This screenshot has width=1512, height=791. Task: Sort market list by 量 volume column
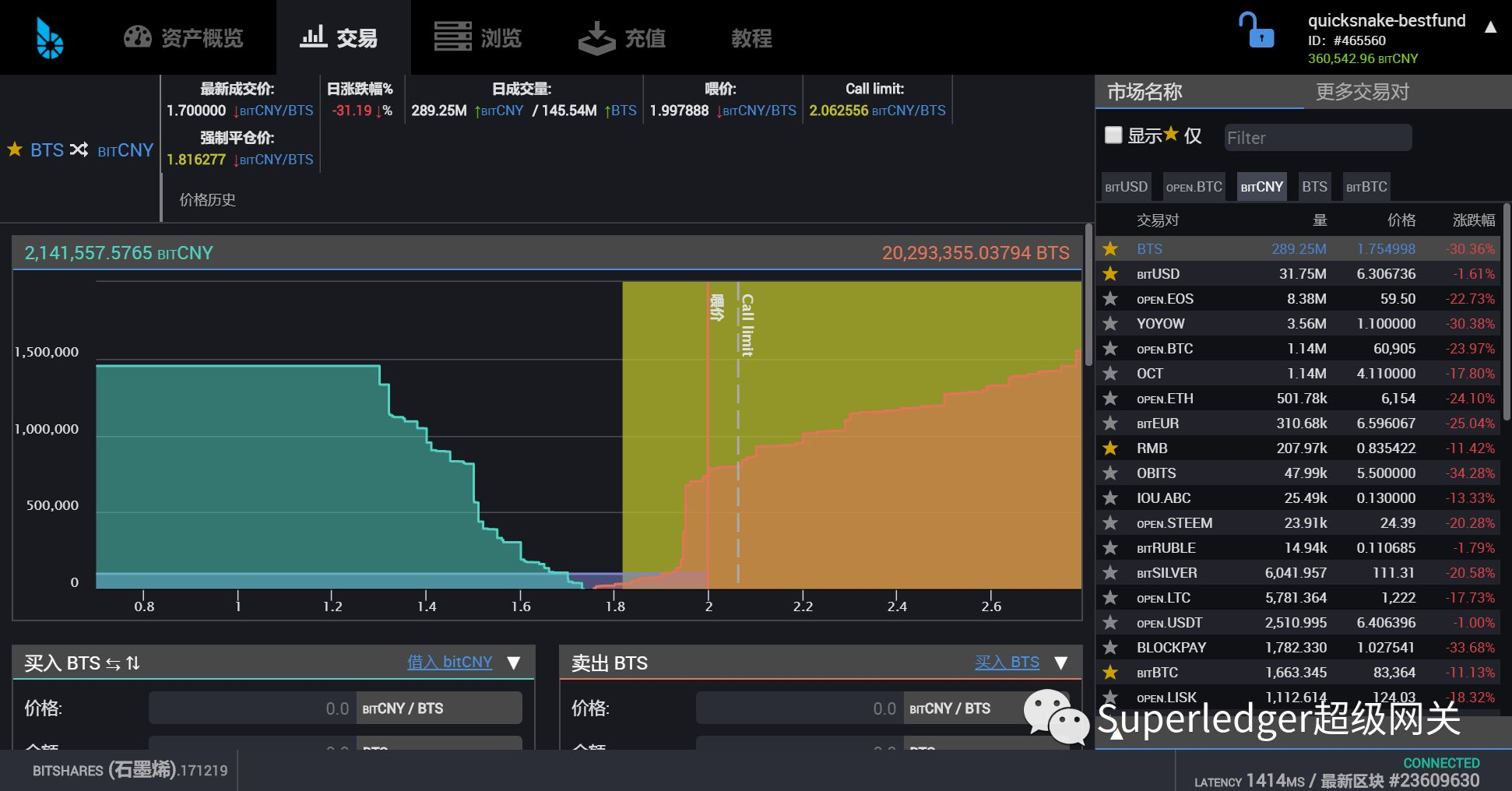click(x=1320, y=220)
